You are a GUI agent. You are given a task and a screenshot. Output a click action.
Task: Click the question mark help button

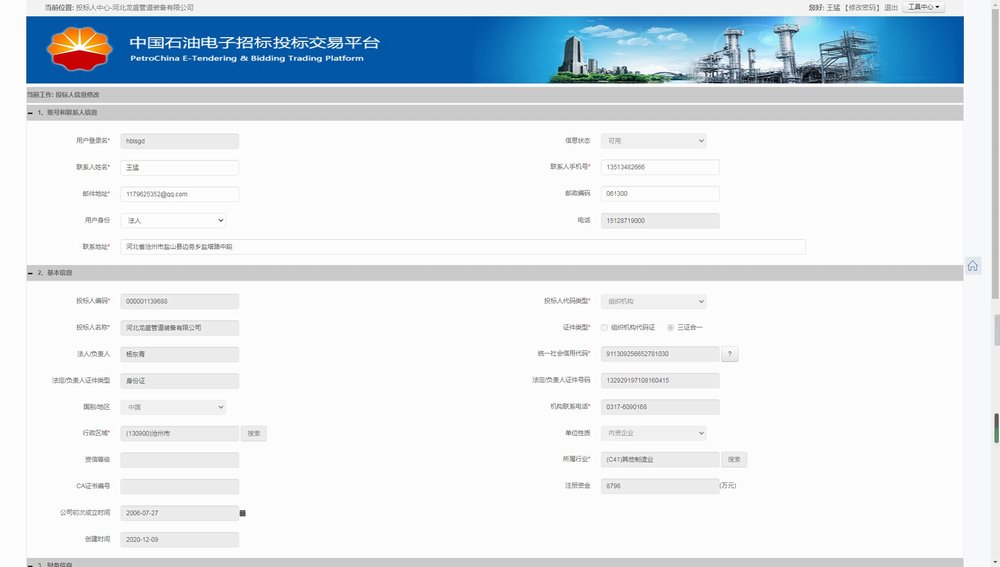click(x=730, y=354)
